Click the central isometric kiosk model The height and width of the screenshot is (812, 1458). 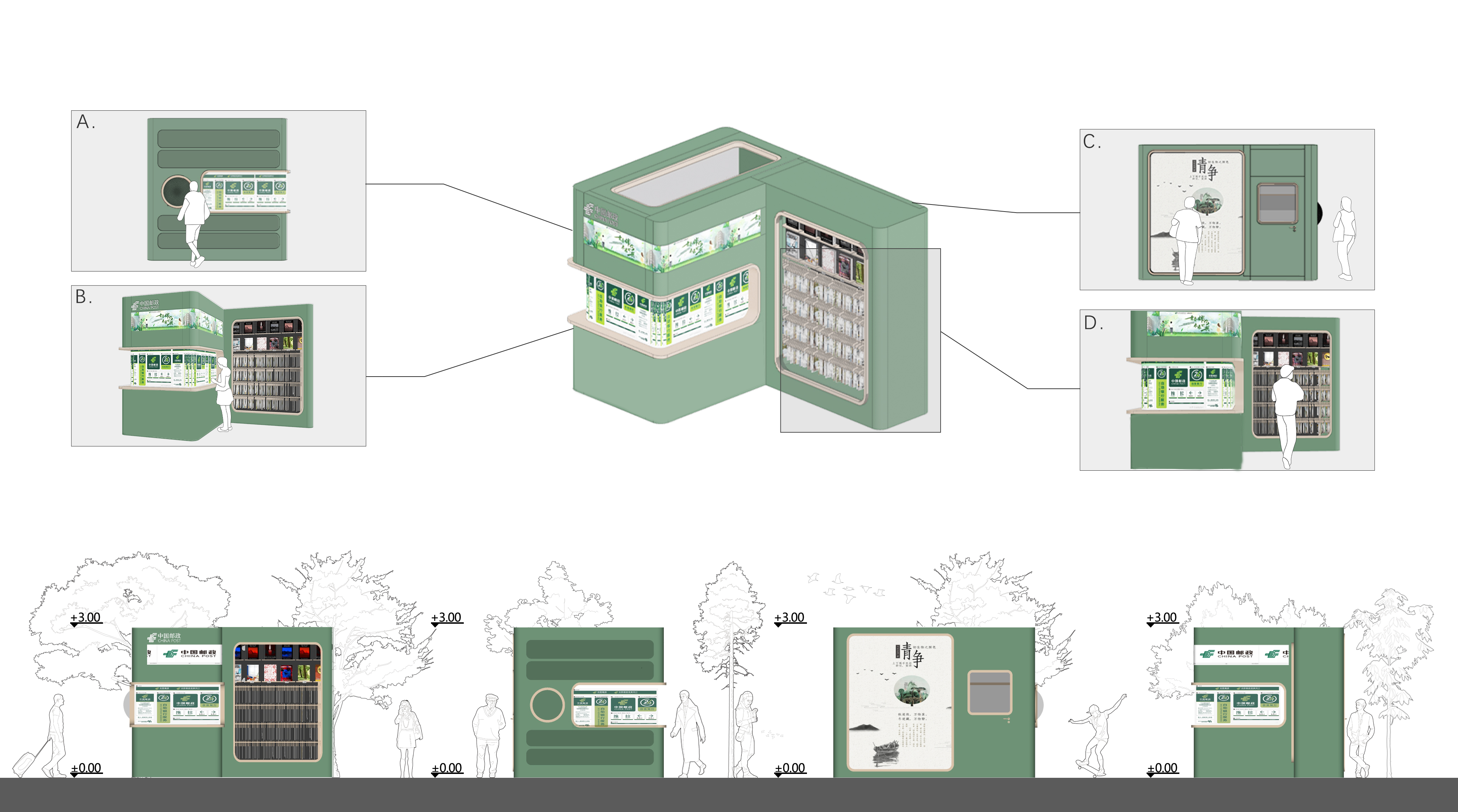click(736, 283)
